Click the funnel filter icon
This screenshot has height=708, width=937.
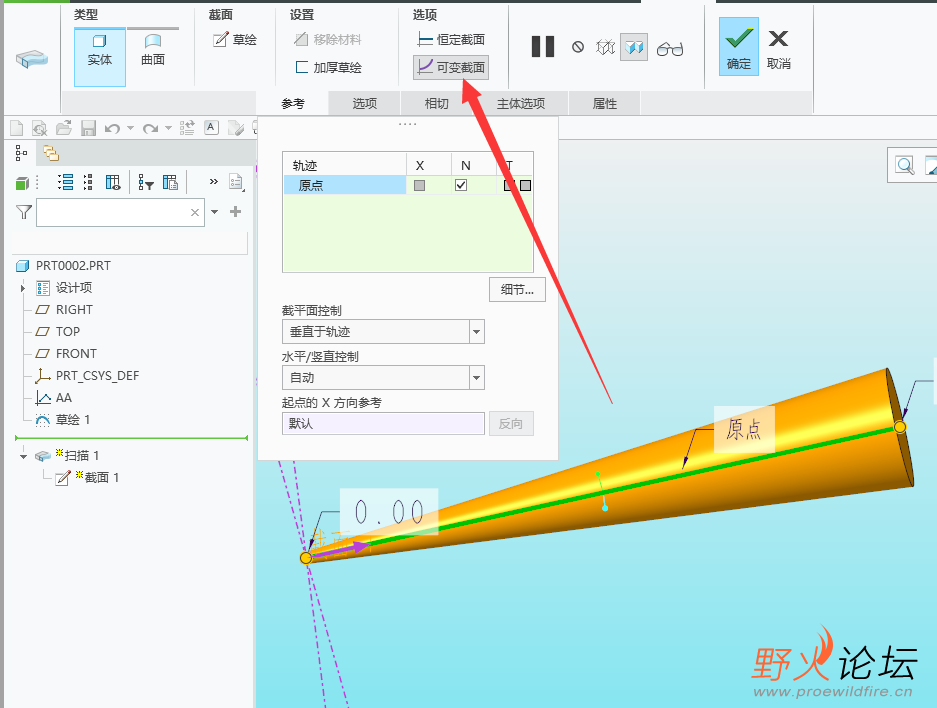pos(23,212)
